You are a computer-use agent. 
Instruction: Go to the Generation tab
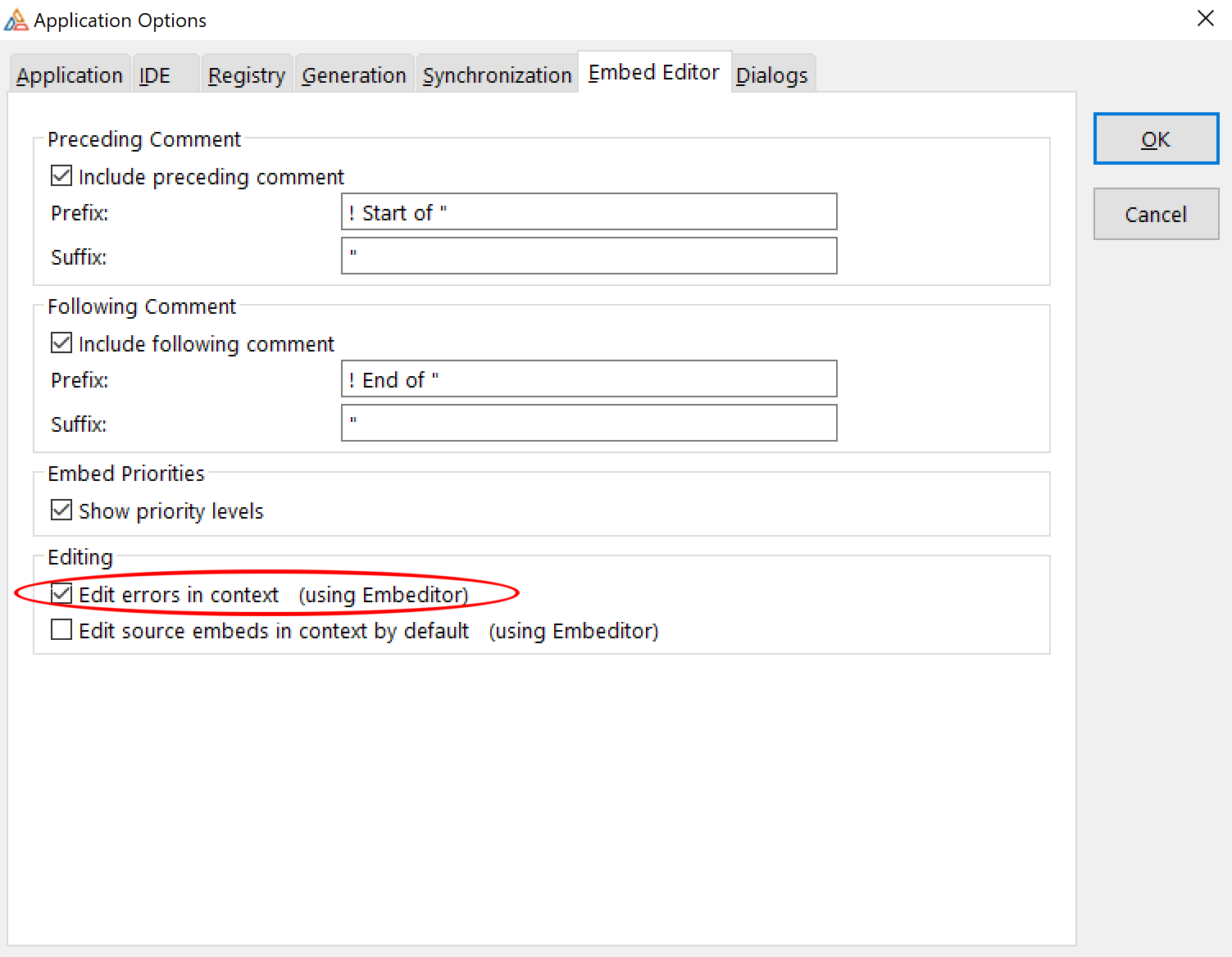(354, 75)
